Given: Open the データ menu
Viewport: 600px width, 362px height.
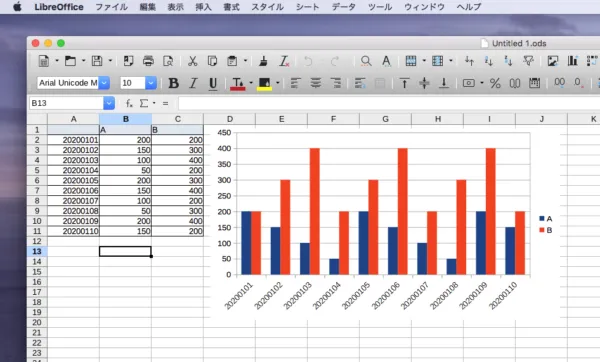Looking at the screenshot, I should [x=344, y=7].
